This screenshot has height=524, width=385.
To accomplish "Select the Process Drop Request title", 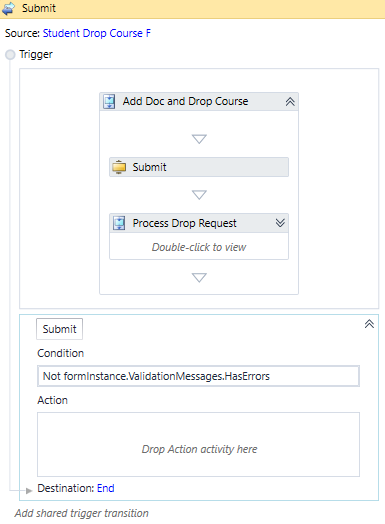I will pyautogui.click(x=184, y=223).
